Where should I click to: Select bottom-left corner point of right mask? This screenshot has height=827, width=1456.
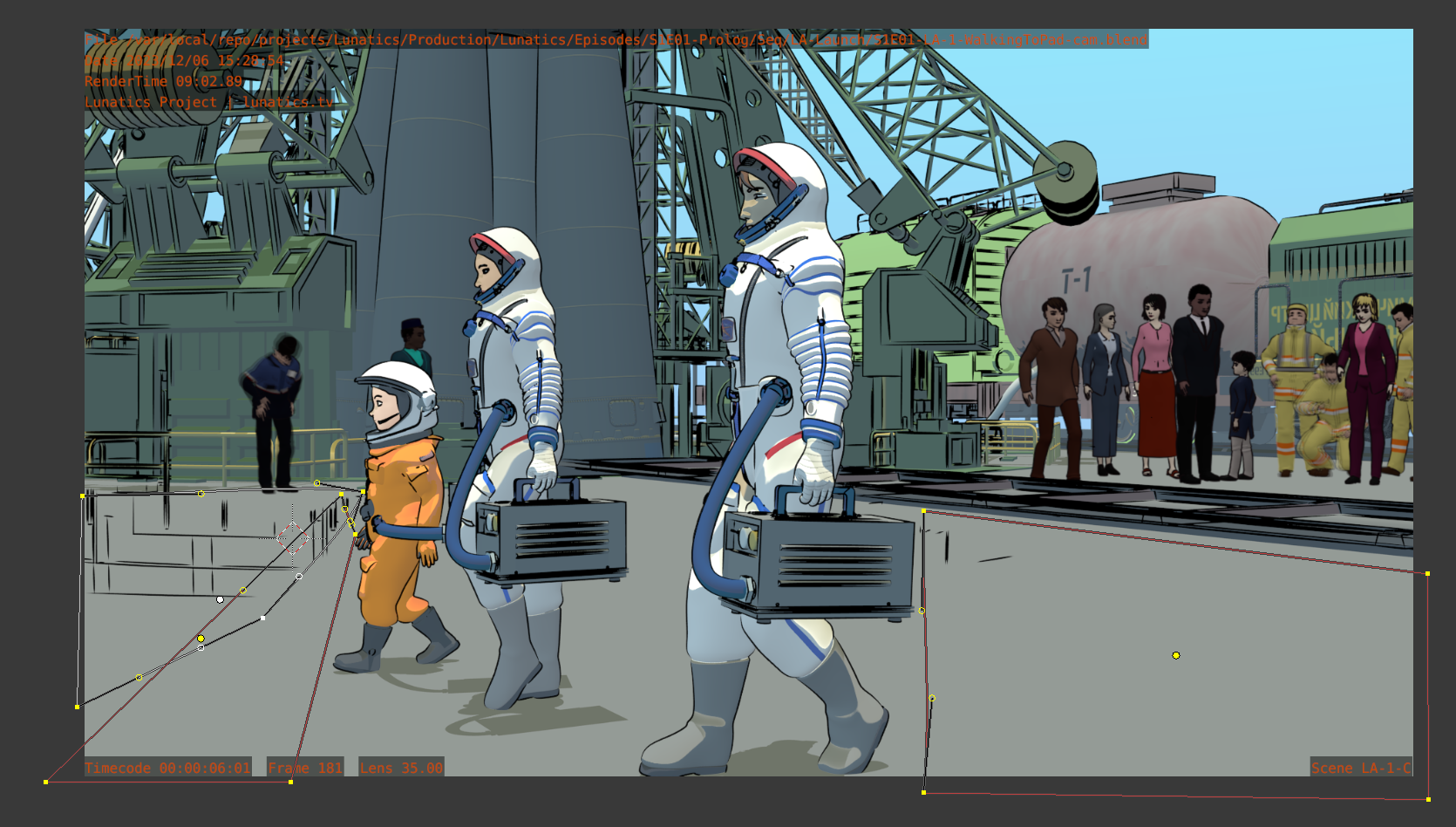click(x=923, y=792)
